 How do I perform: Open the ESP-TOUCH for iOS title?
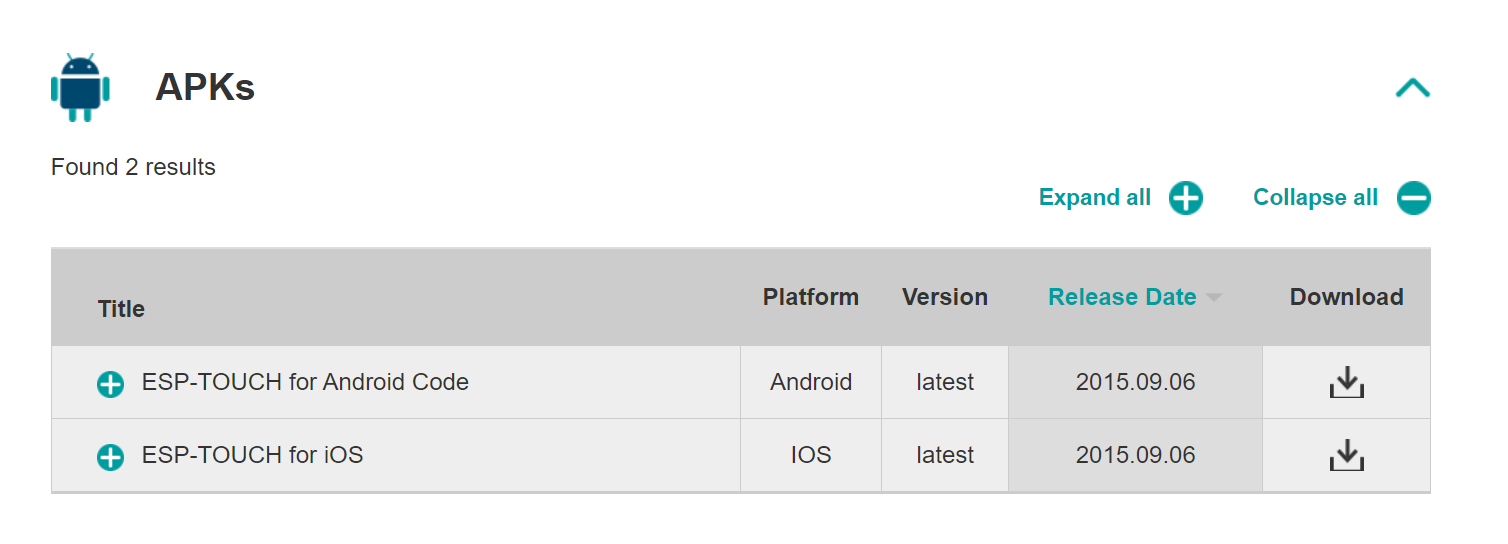(x=252, y=455)
